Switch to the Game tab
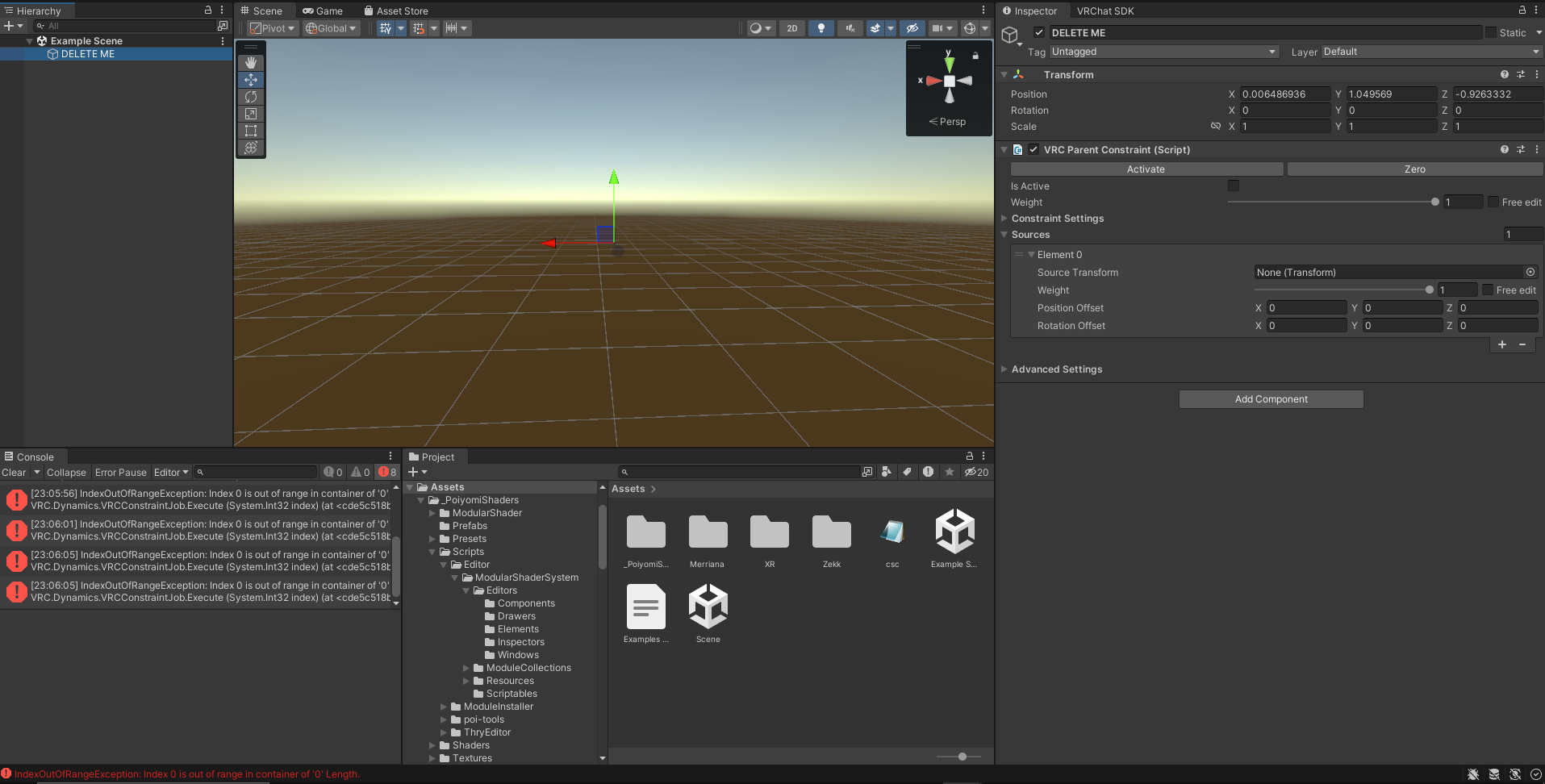This screenshot has width=1545, height=784. [323, 10]
